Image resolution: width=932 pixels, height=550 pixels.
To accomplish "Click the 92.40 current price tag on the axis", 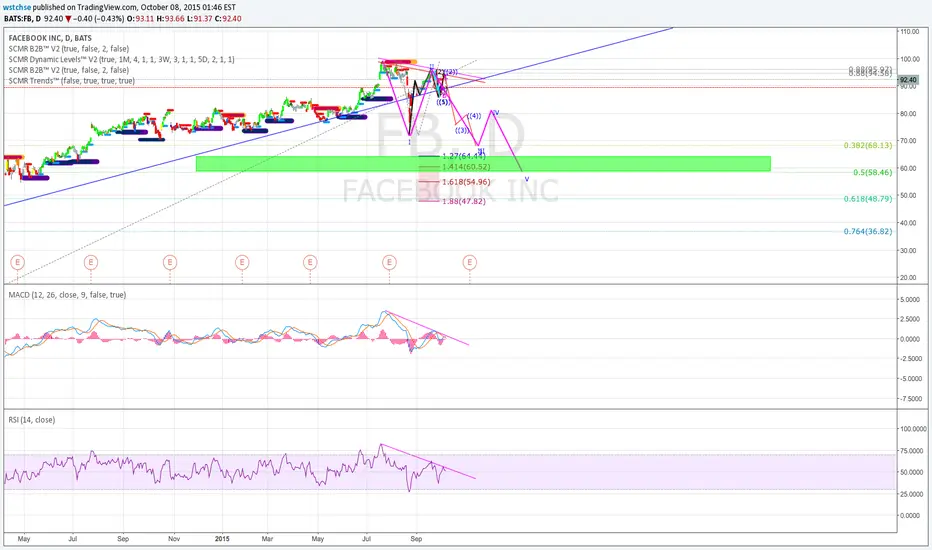I will 909,79.
